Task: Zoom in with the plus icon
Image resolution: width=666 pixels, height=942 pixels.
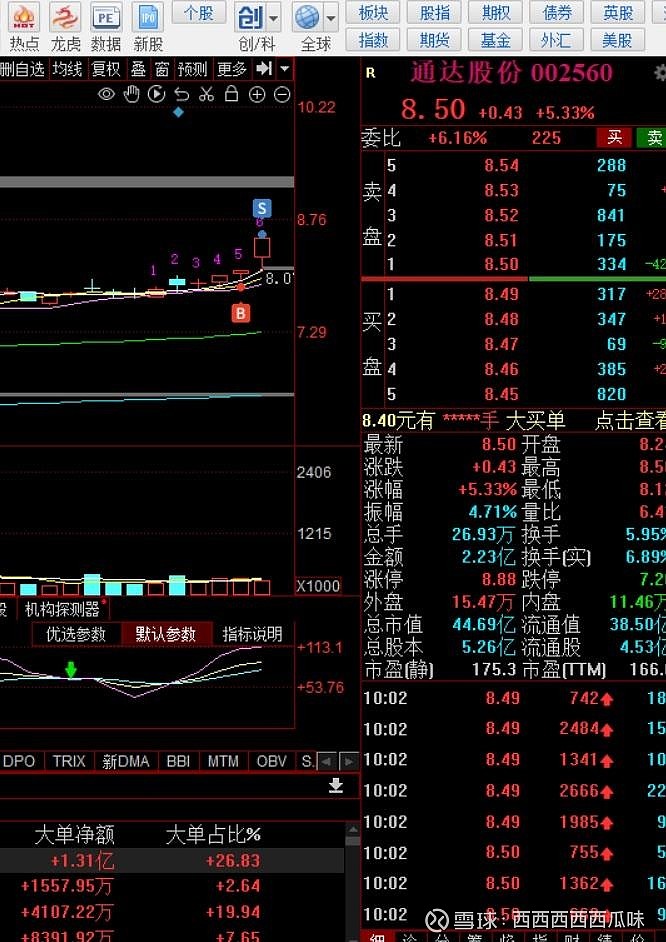Action: 256,94
